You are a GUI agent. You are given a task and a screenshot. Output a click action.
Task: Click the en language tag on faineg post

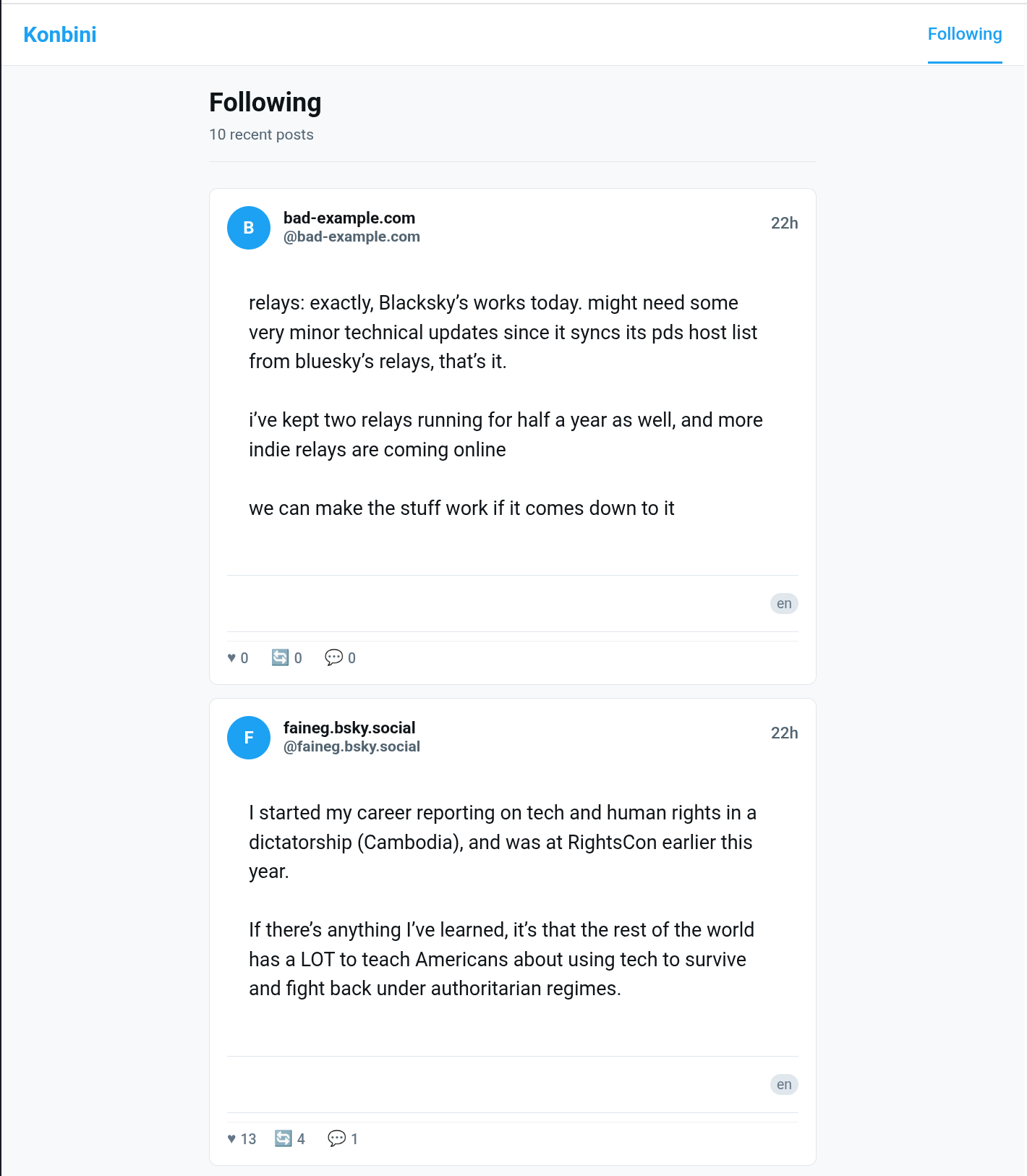pyautogui.click(x=784, y=1084)
